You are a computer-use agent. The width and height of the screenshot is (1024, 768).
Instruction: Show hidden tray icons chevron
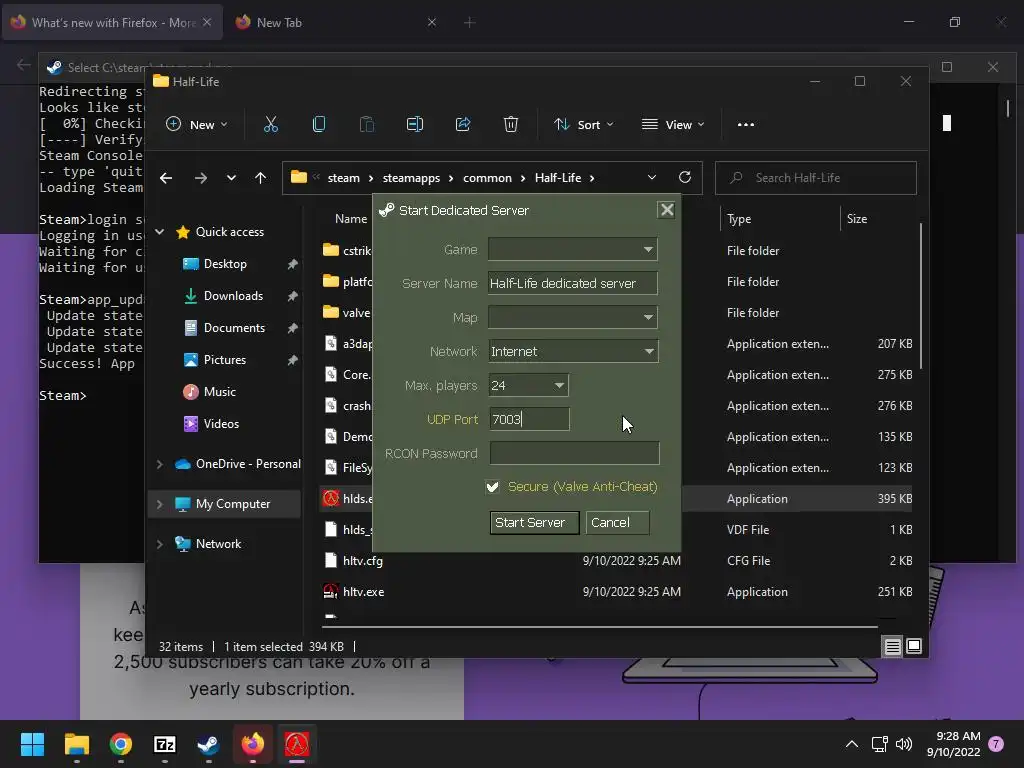[852, 744]
